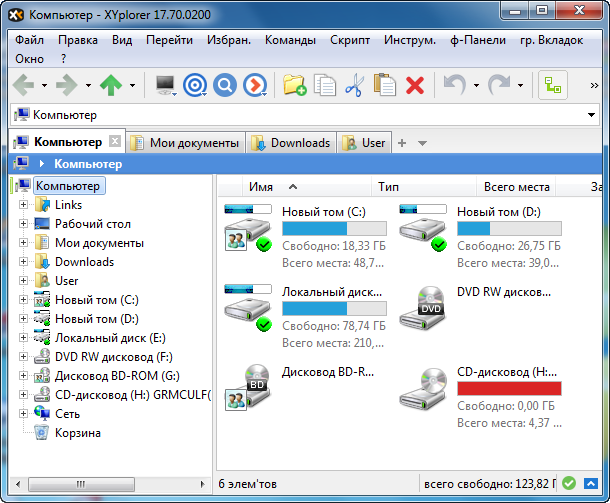610x503 pixels.
Task: Open the address bar dropdown
Action: tap(591, 115)
